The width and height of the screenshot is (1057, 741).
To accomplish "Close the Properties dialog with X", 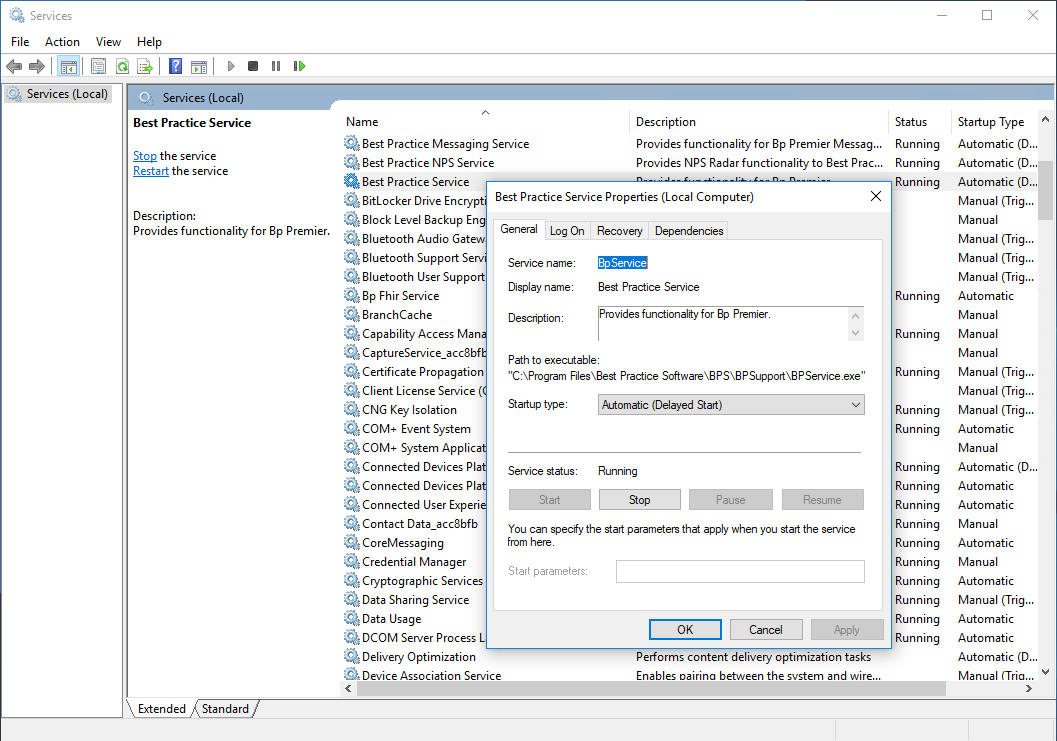I will point(876,196).
